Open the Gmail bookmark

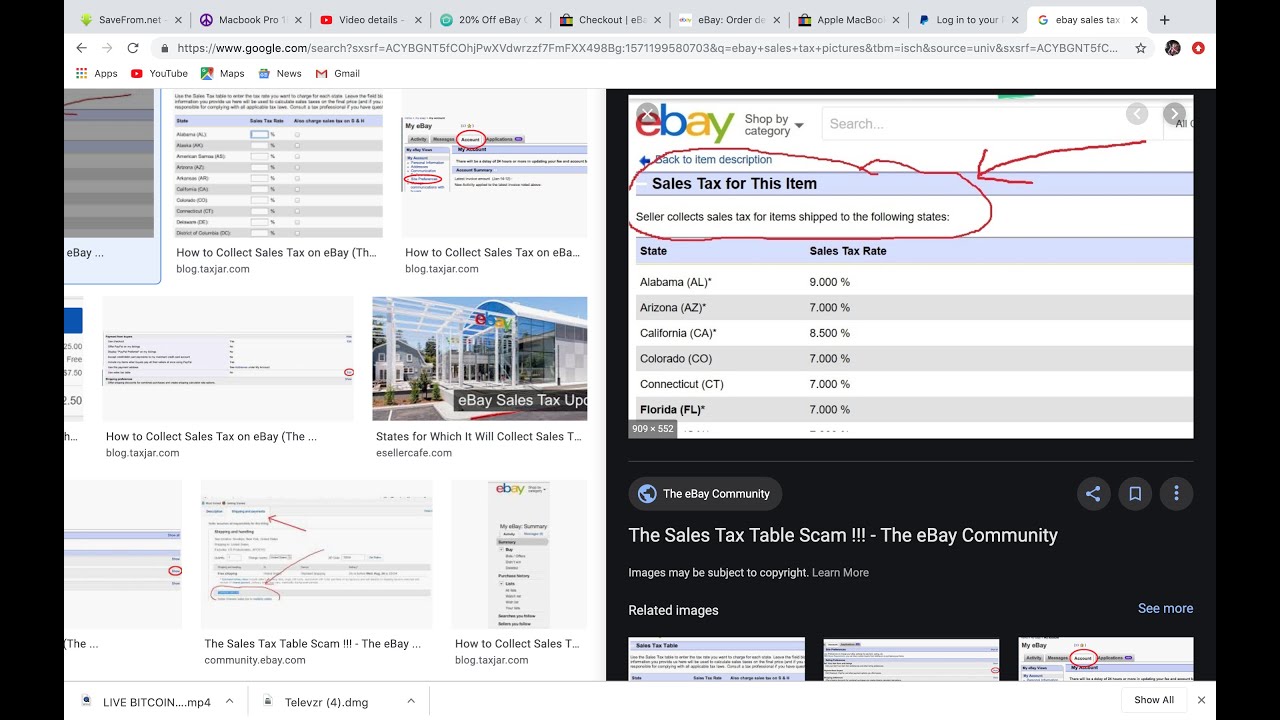[x=337, y=73]
